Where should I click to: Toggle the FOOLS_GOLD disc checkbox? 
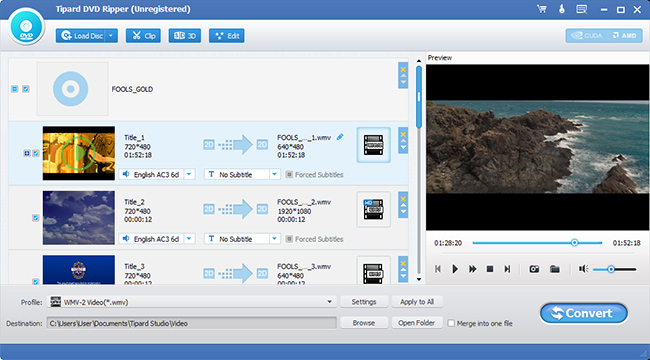pyautogui.click(x=26, y=89)
